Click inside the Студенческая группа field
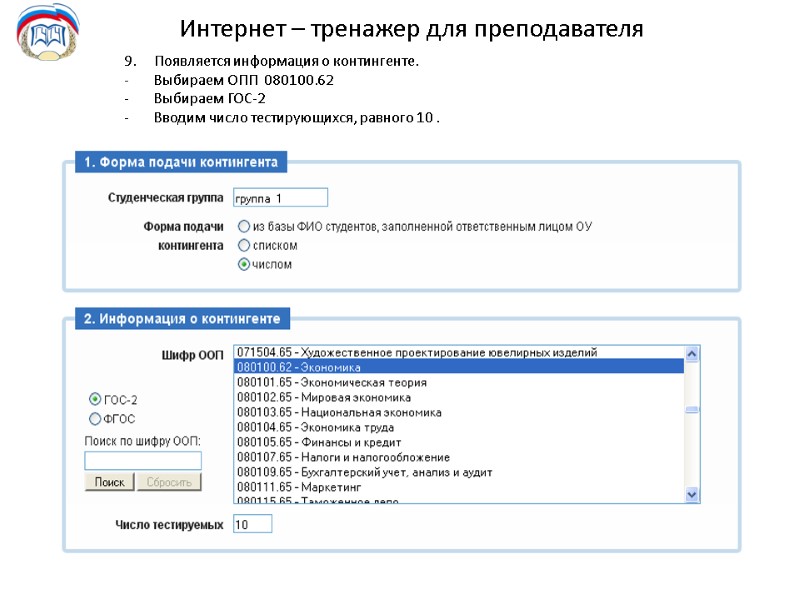 (x=278, y=197)
